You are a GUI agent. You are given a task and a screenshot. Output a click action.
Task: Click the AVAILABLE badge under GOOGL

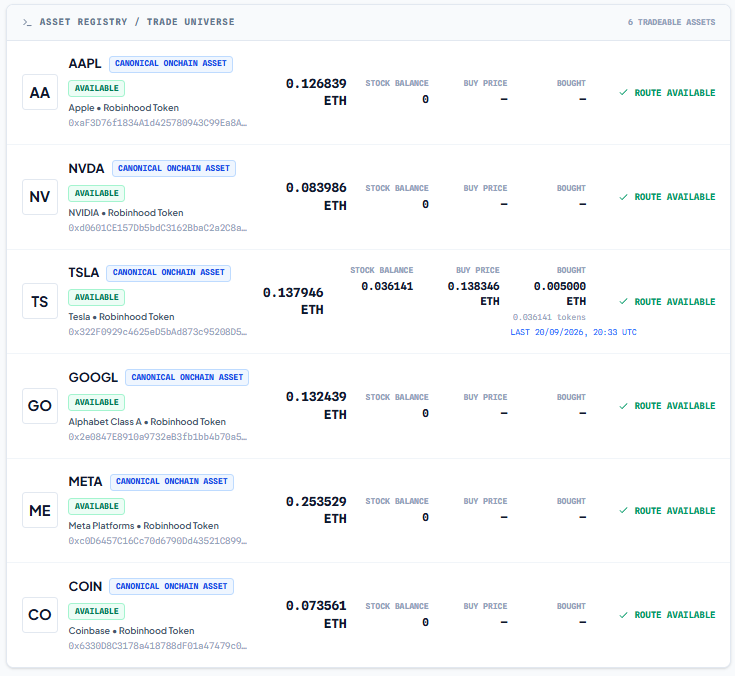click(x=97, y=402)
